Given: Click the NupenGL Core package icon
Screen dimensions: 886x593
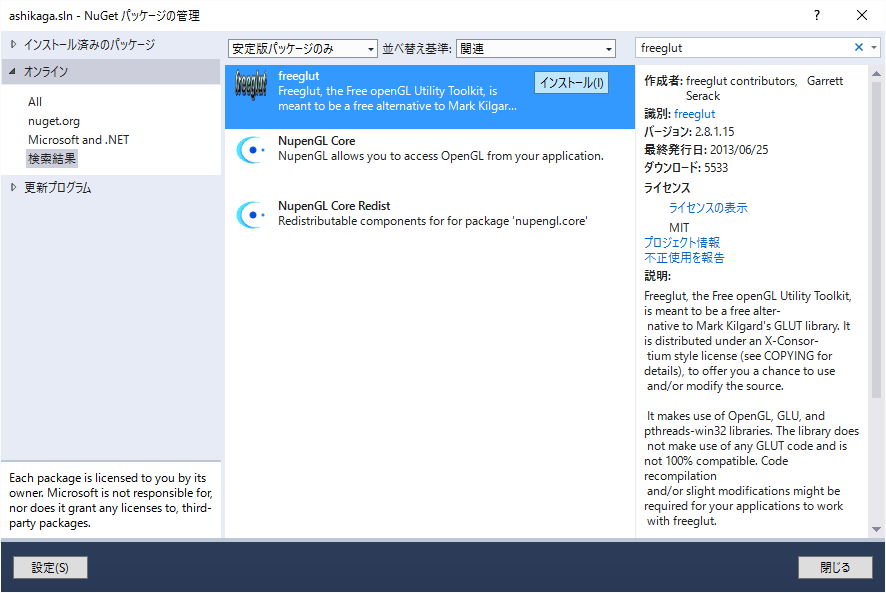Looking at the screenshot, I should click(250, 150).
